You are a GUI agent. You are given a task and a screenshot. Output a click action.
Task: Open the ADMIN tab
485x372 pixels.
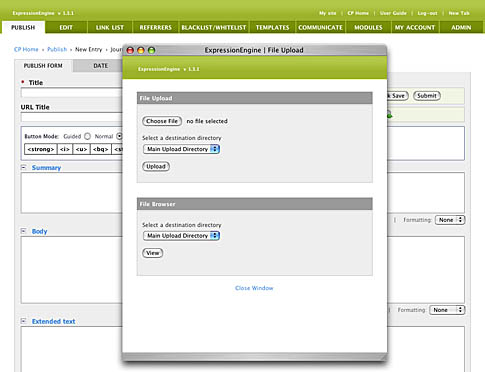point(461,27)
